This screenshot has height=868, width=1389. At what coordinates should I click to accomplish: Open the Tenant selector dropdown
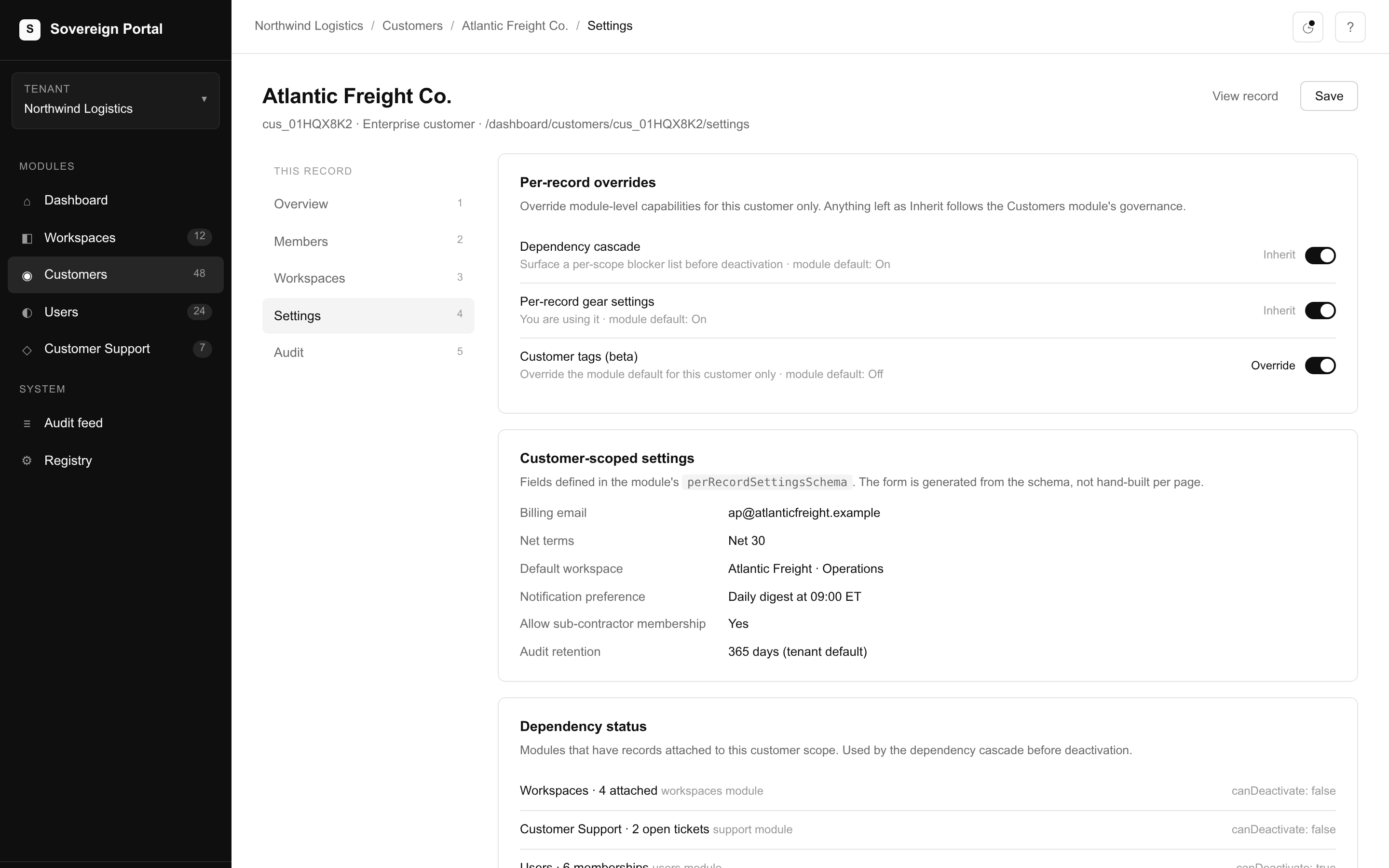click(x=115, y=100)
